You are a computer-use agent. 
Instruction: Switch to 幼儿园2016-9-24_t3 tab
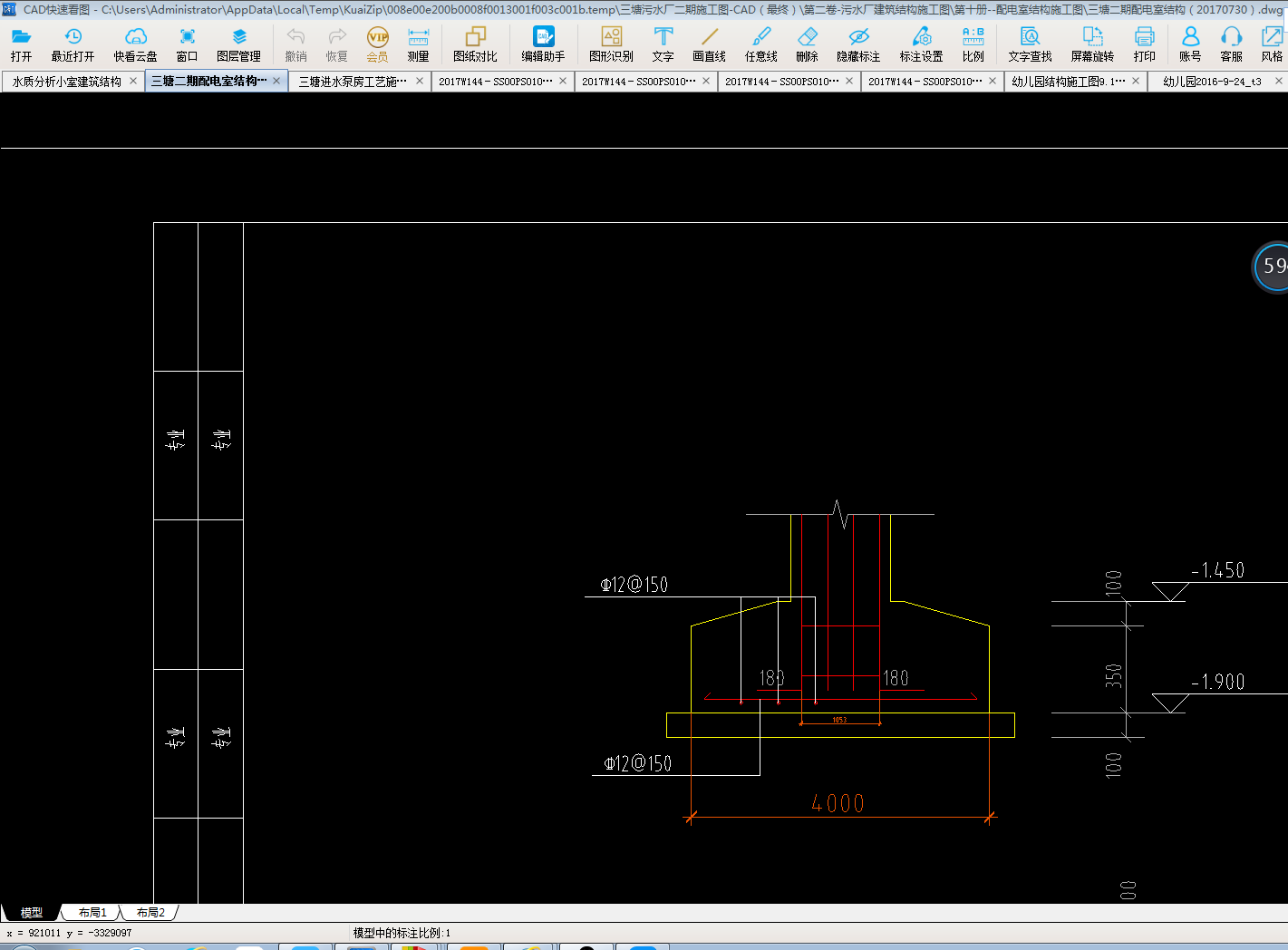click(1212, 82)
